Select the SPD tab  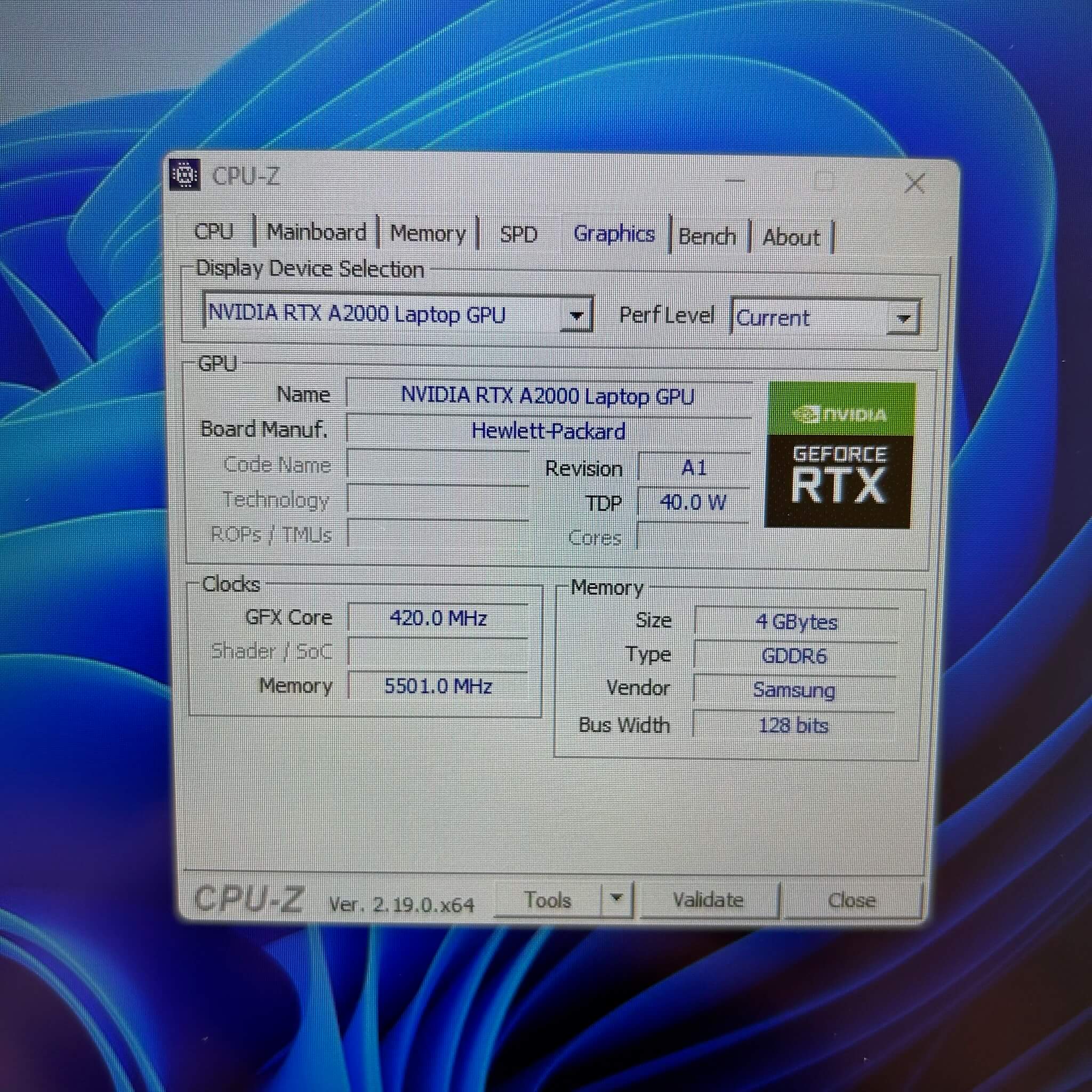518,235
